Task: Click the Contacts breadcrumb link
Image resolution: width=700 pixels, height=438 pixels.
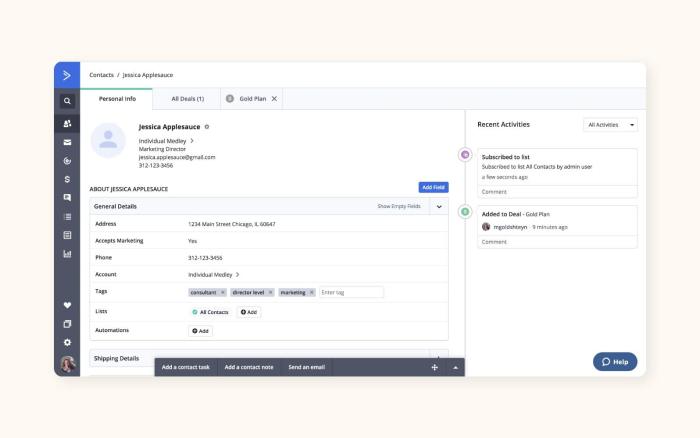Action: 101,75
